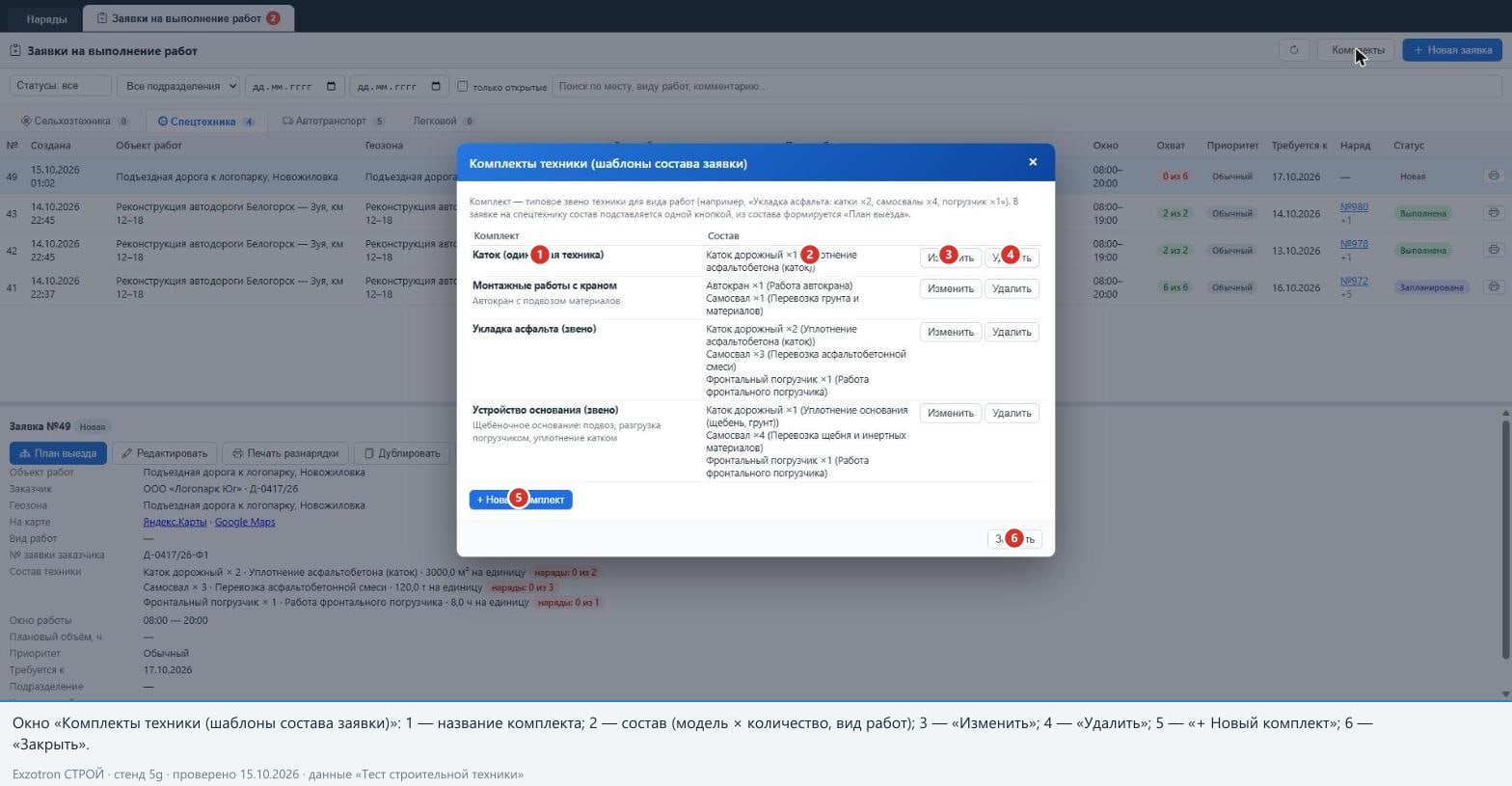
Task: Switch to the Наряды tab
Action: [46, 18]
